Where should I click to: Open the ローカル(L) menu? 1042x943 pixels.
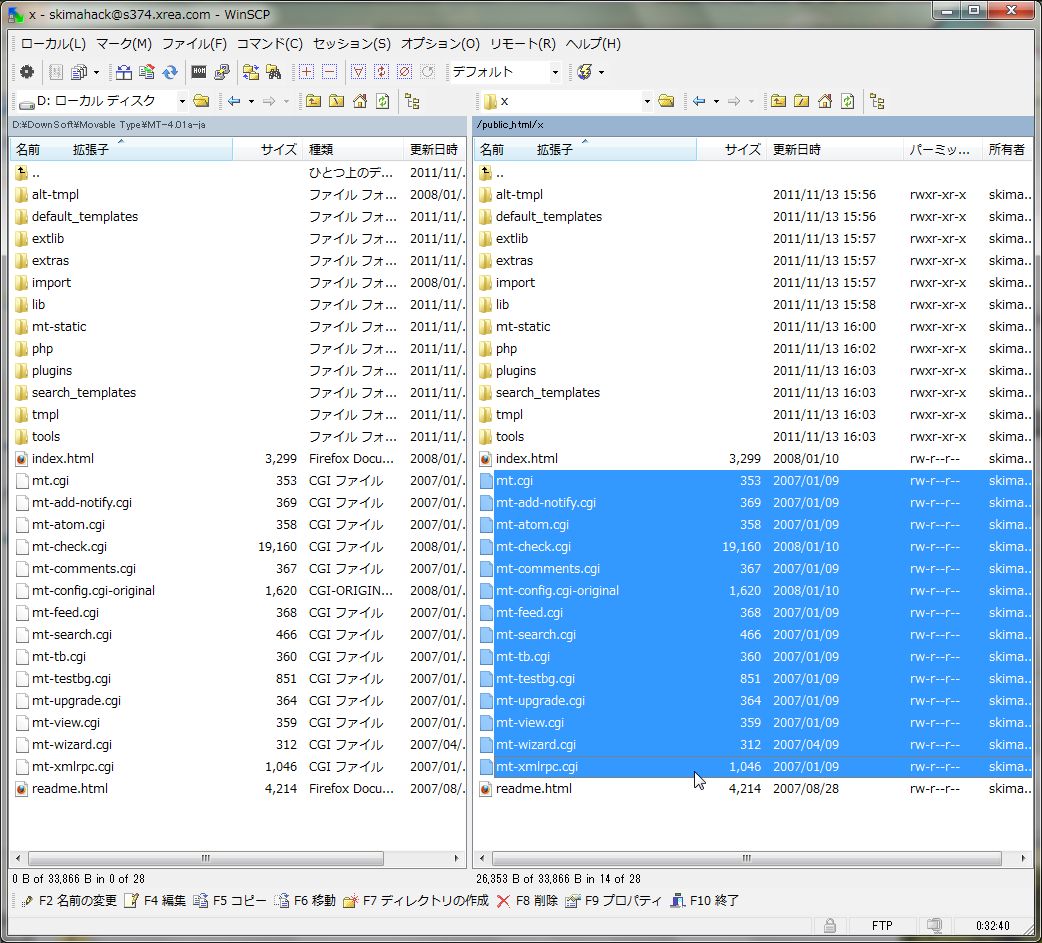(x=53, y=44)
